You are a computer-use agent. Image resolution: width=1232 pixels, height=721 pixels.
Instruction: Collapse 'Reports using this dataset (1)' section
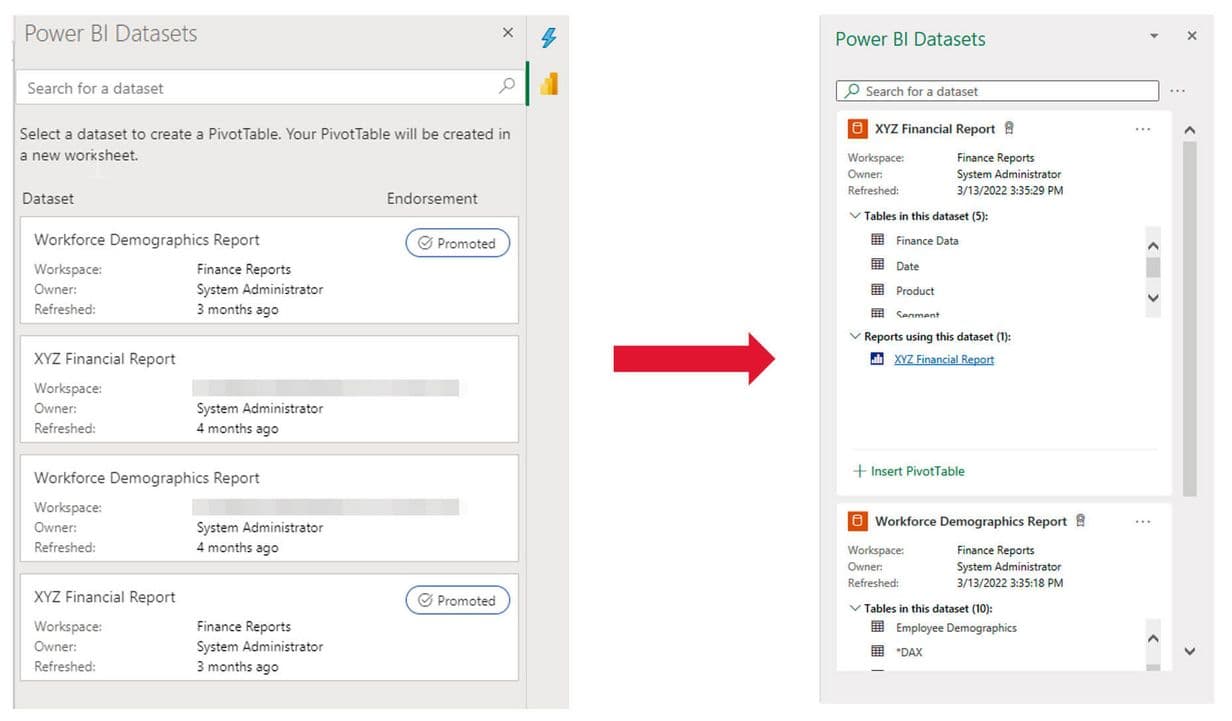coord(855,337)
